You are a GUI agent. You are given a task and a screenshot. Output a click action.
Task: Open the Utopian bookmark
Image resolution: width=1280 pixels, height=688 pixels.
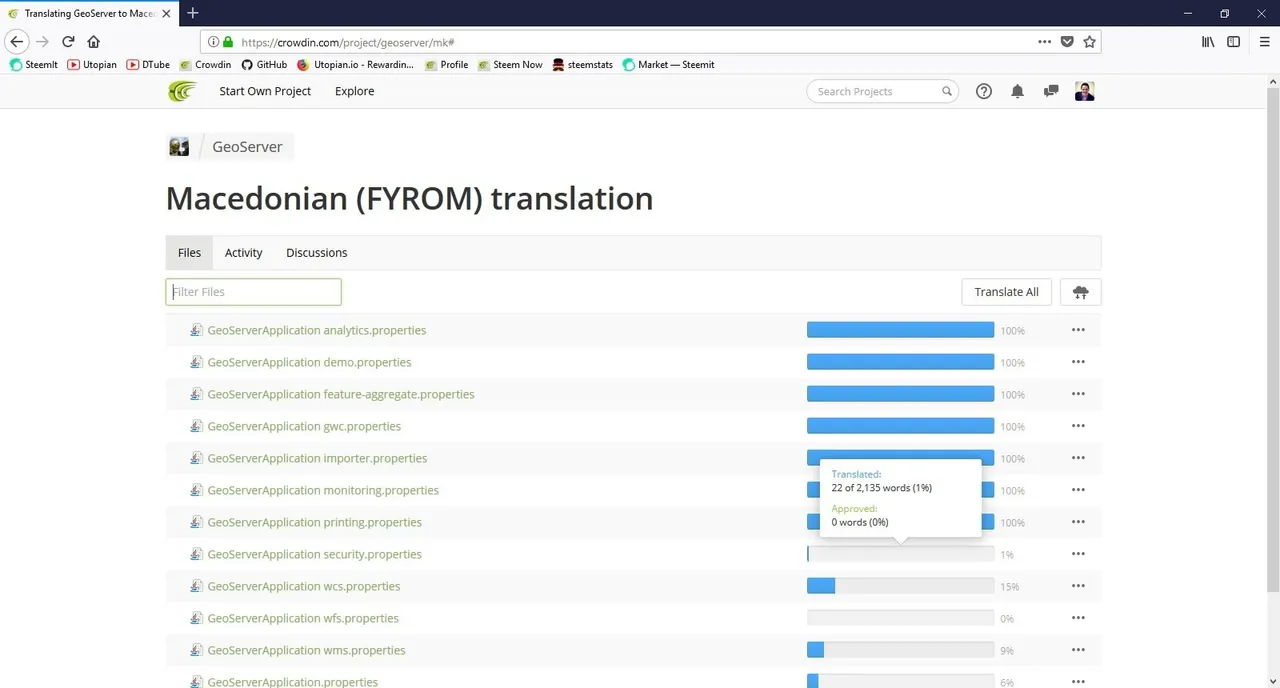(92, 65)
